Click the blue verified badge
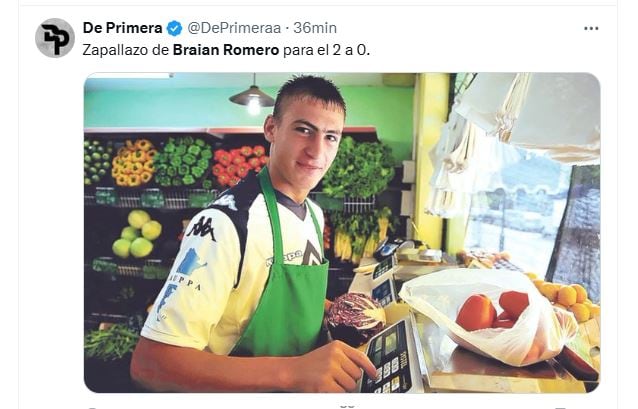 tap(175, 28)
